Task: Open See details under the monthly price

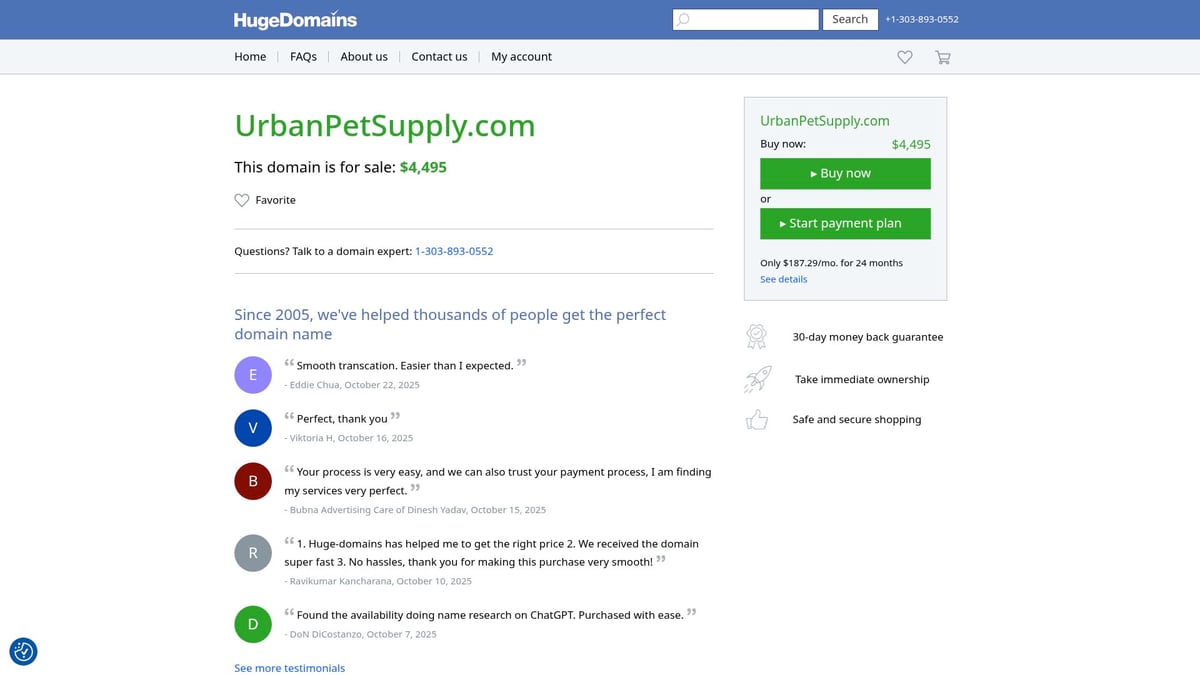Action: [783, 279]
